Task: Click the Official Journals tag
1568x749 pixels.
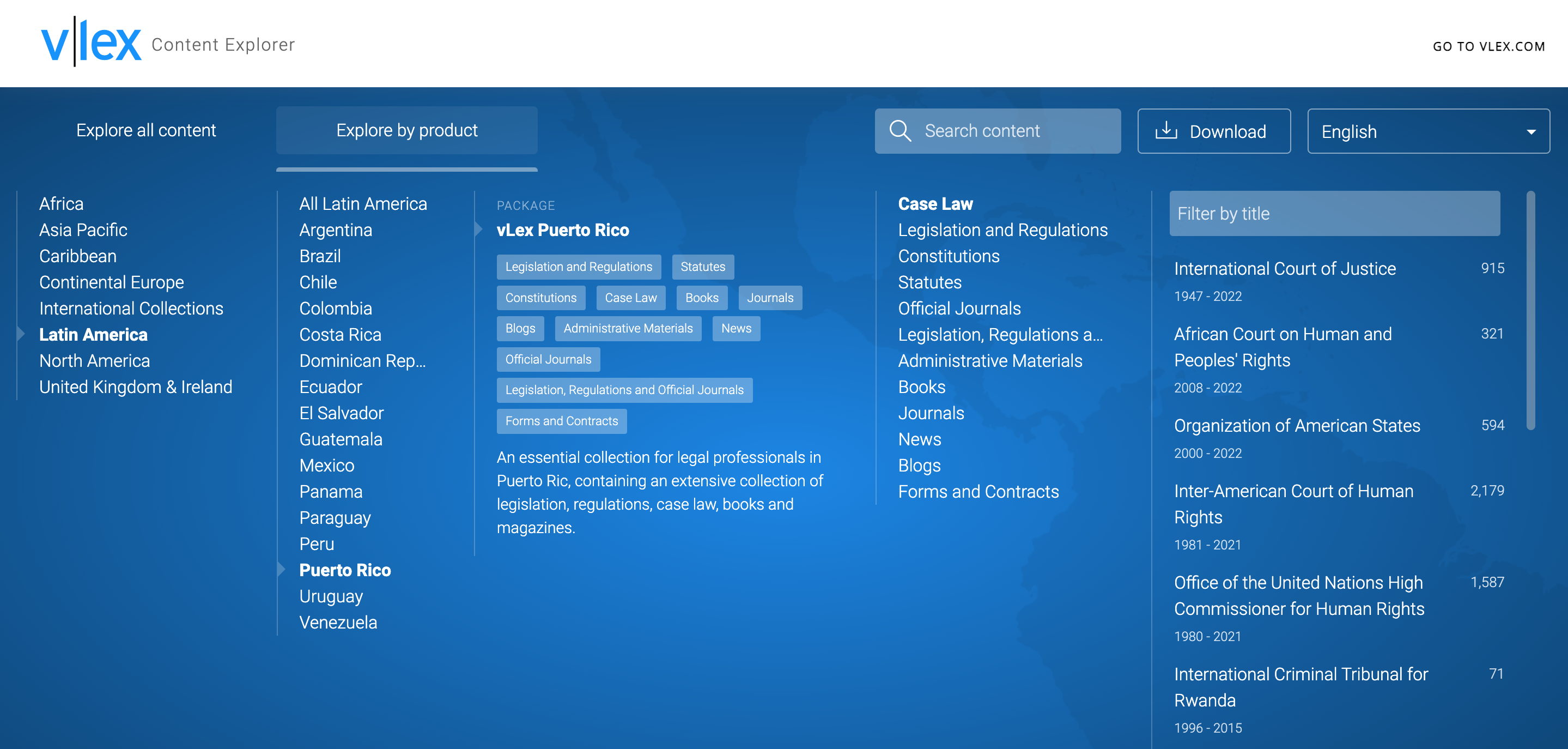Action: (549, 359)
